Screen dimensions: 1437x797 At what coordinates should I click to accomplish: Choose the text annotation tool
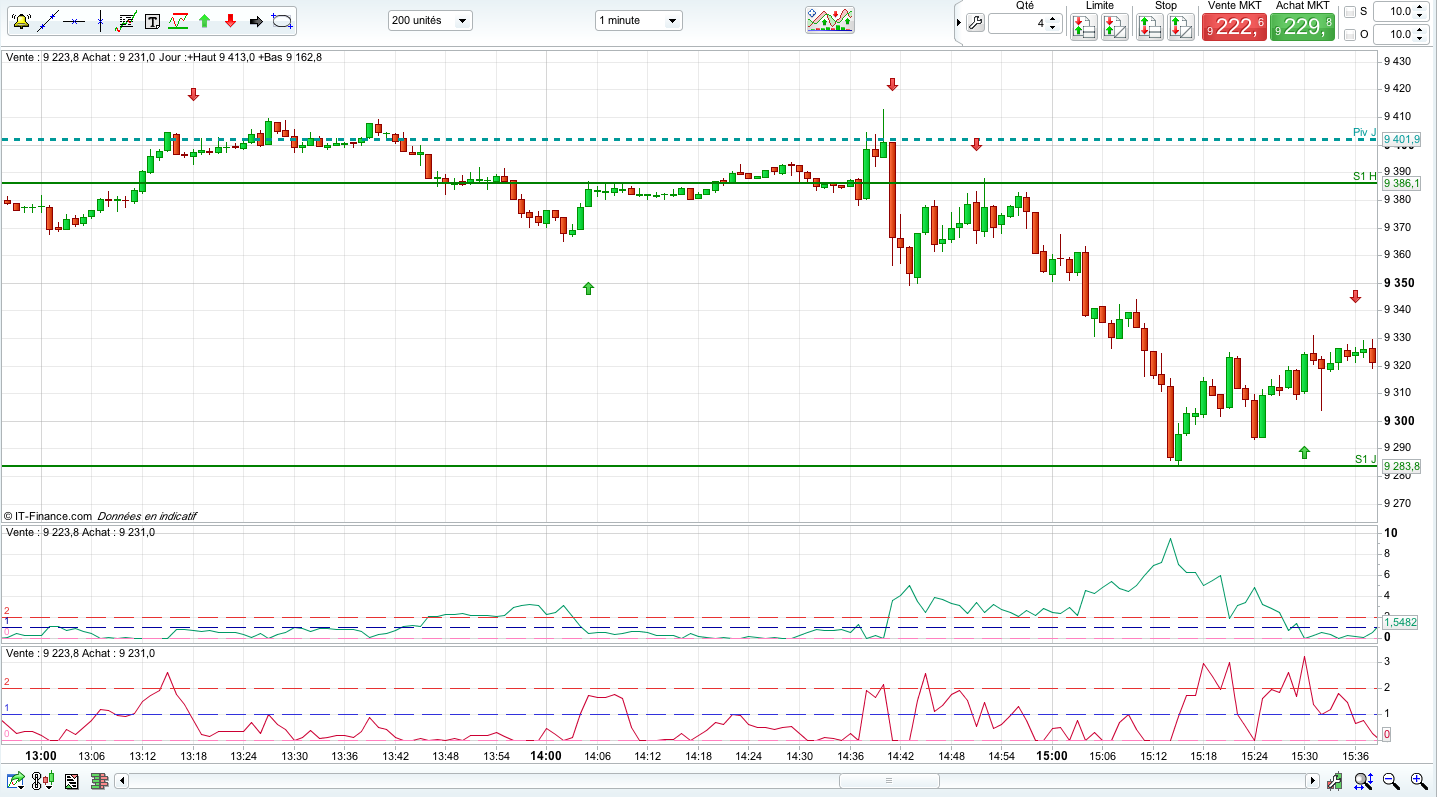tap(152, 20)
